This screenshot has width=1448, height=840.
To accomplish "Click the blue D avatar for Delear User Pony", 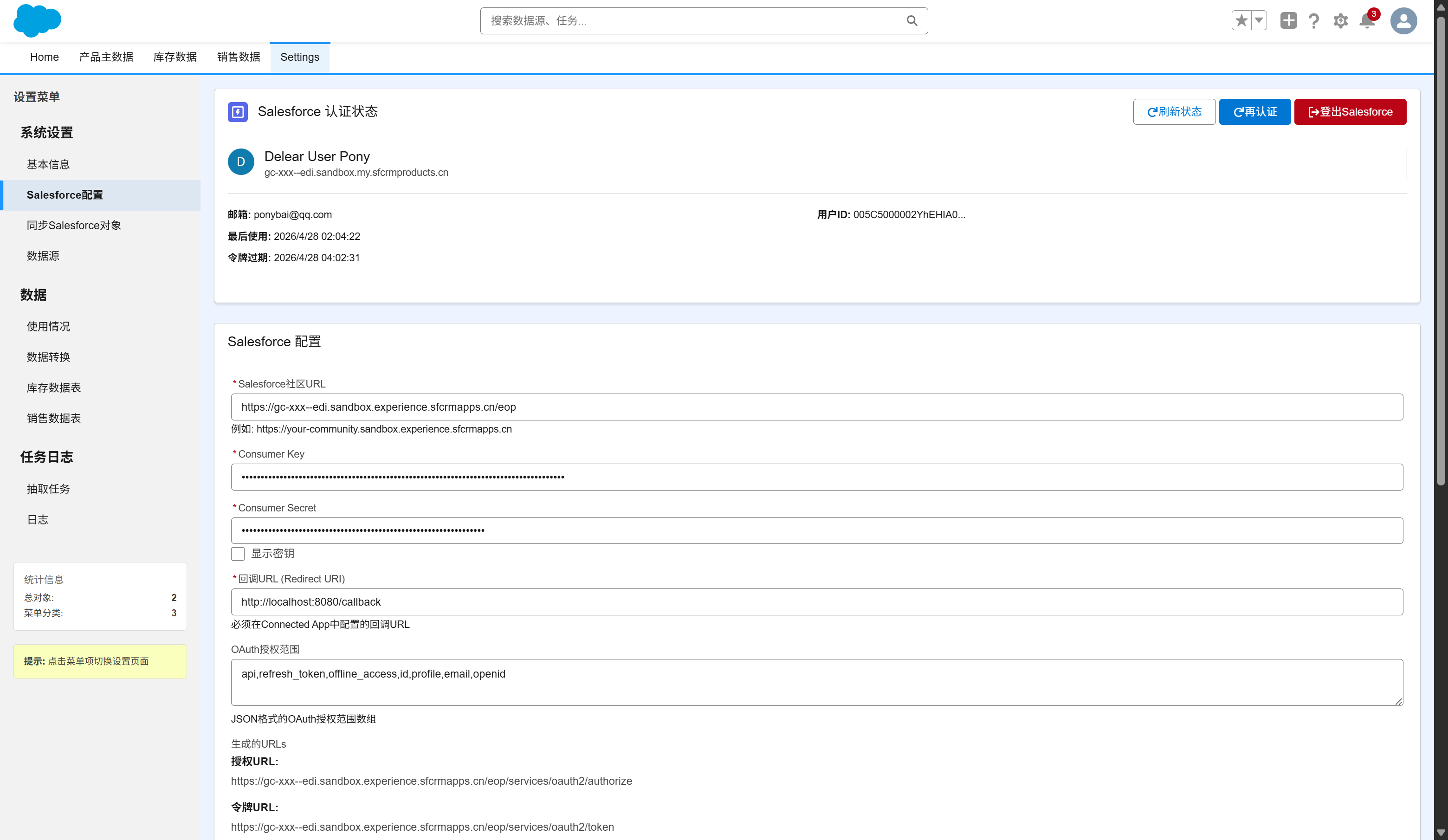I will (x=241, y=162).
